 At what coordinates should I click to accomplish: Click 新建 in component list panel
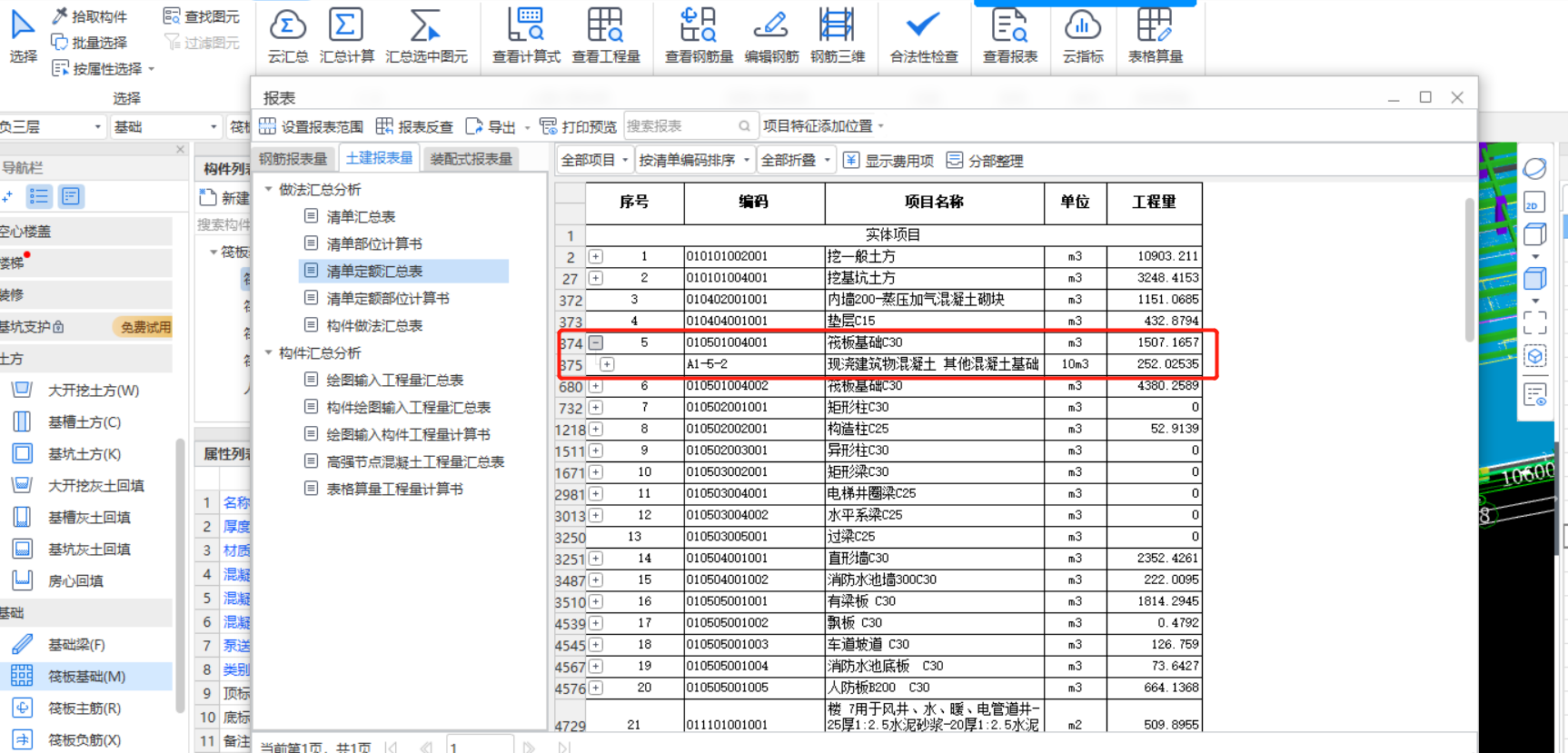point(224,197)
